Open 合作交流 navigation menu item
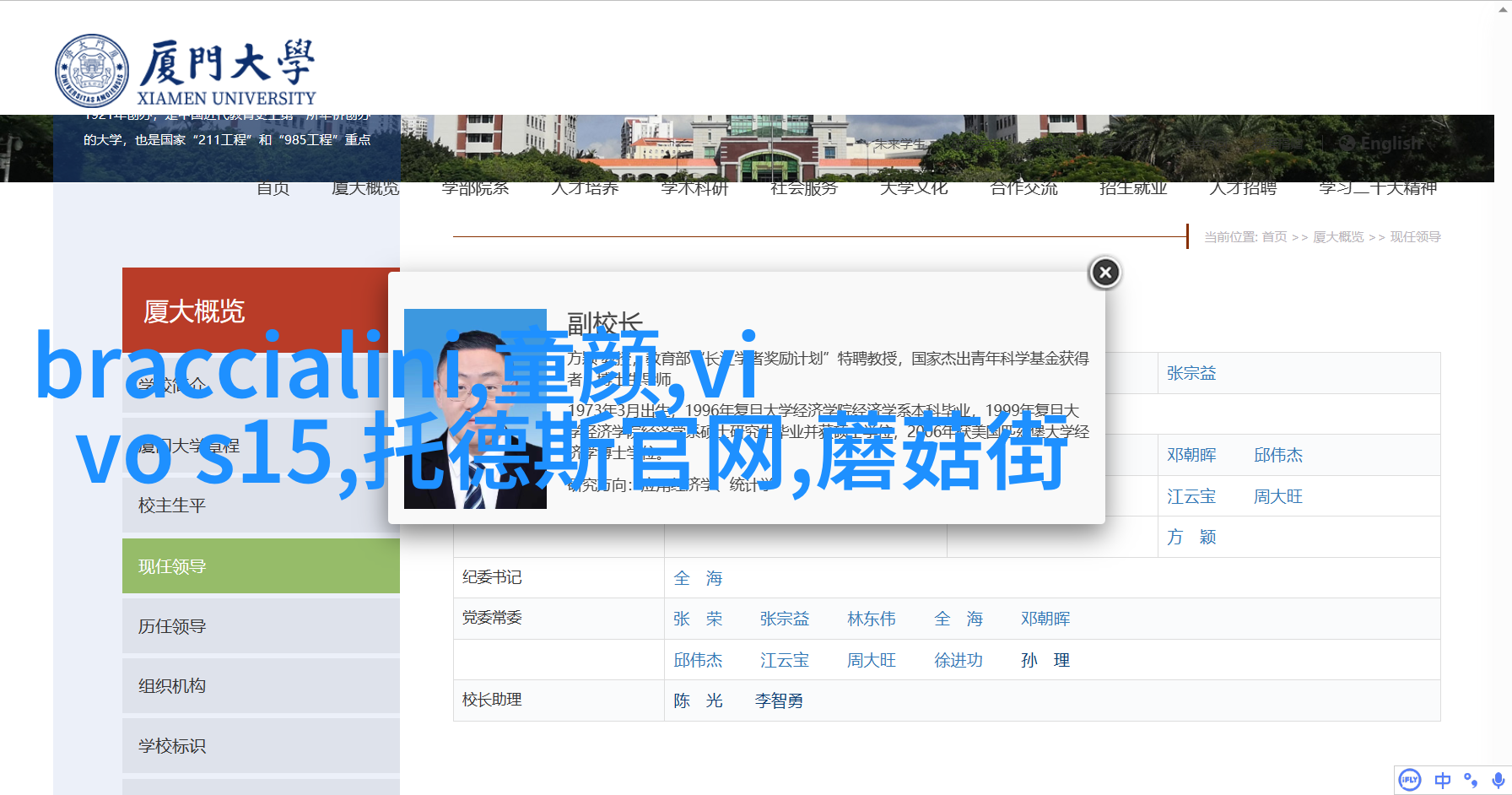Viewport: 1512px width, 795px height. (1023, 188)
